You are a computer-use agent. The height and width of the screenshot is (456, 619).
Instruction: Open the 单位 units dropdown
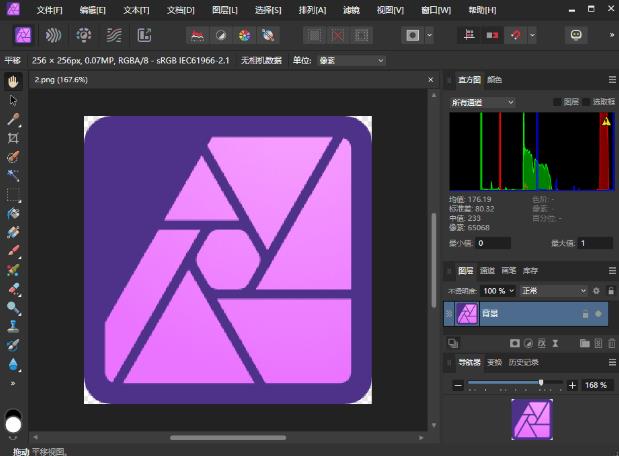(351, 61)
